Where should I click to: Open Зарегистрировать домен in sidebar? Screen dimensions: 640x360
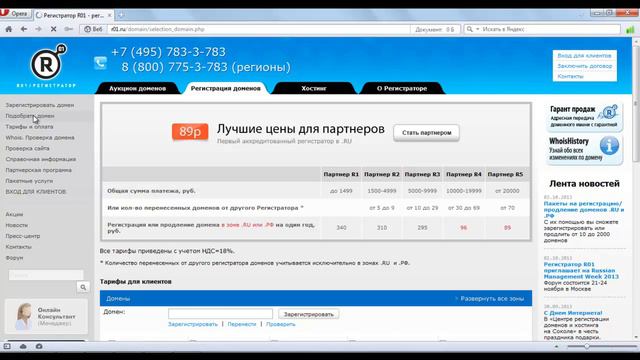(x=40, y=105)
